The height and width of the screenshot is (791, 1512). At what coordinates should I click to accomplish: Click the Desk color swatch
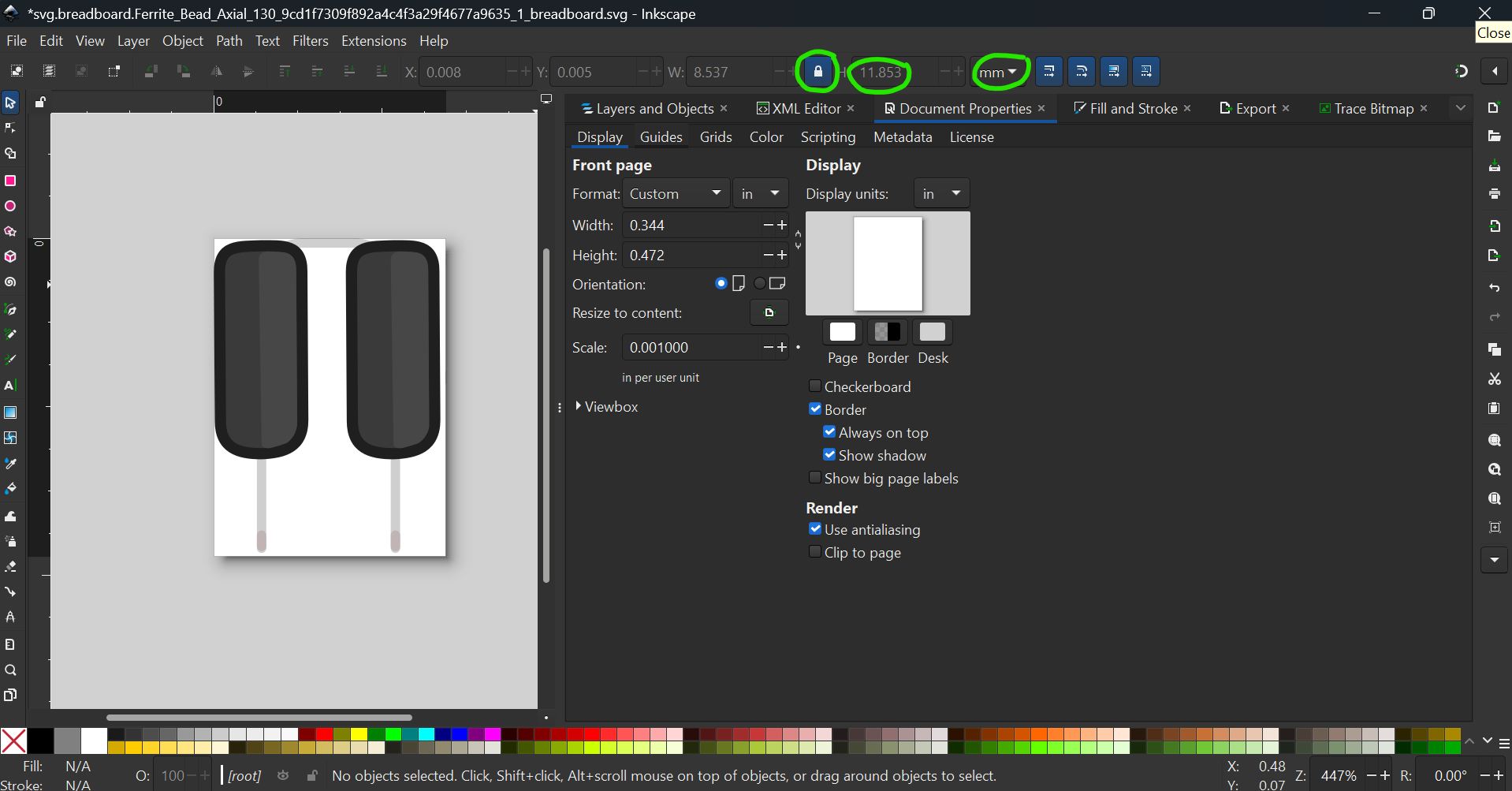pyautogui.click(x=933, y=332)
